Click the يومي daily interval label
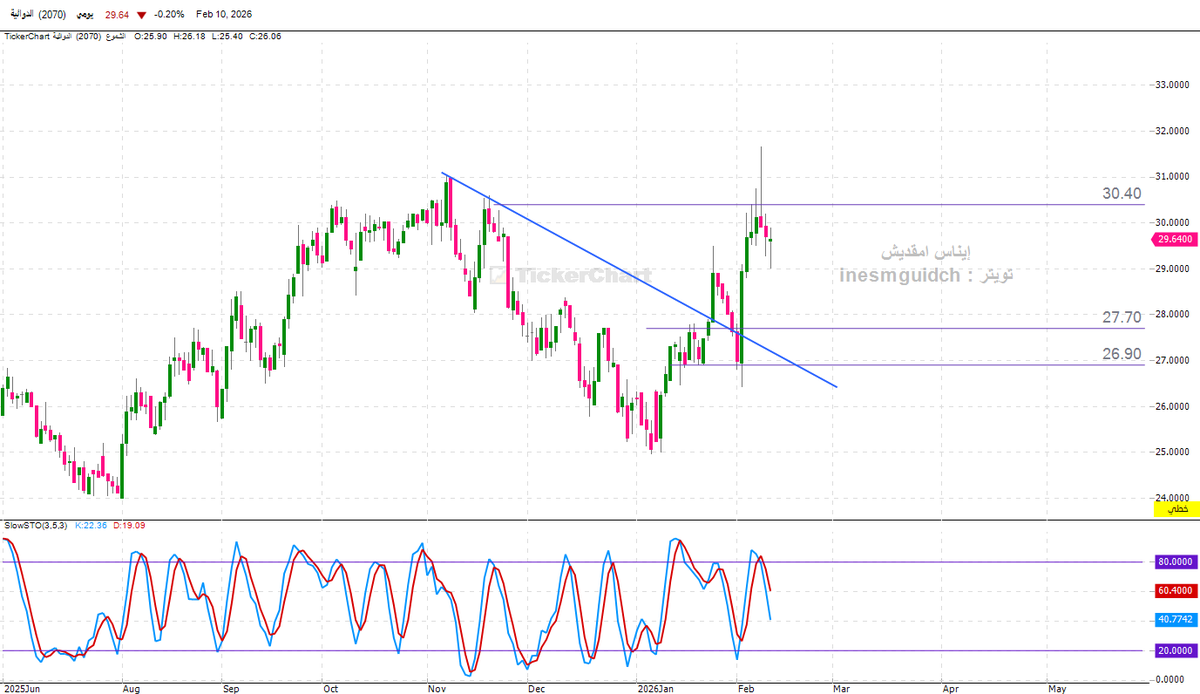The height and width of the screenshot is (694, 1200). click(x=84, y=15)
